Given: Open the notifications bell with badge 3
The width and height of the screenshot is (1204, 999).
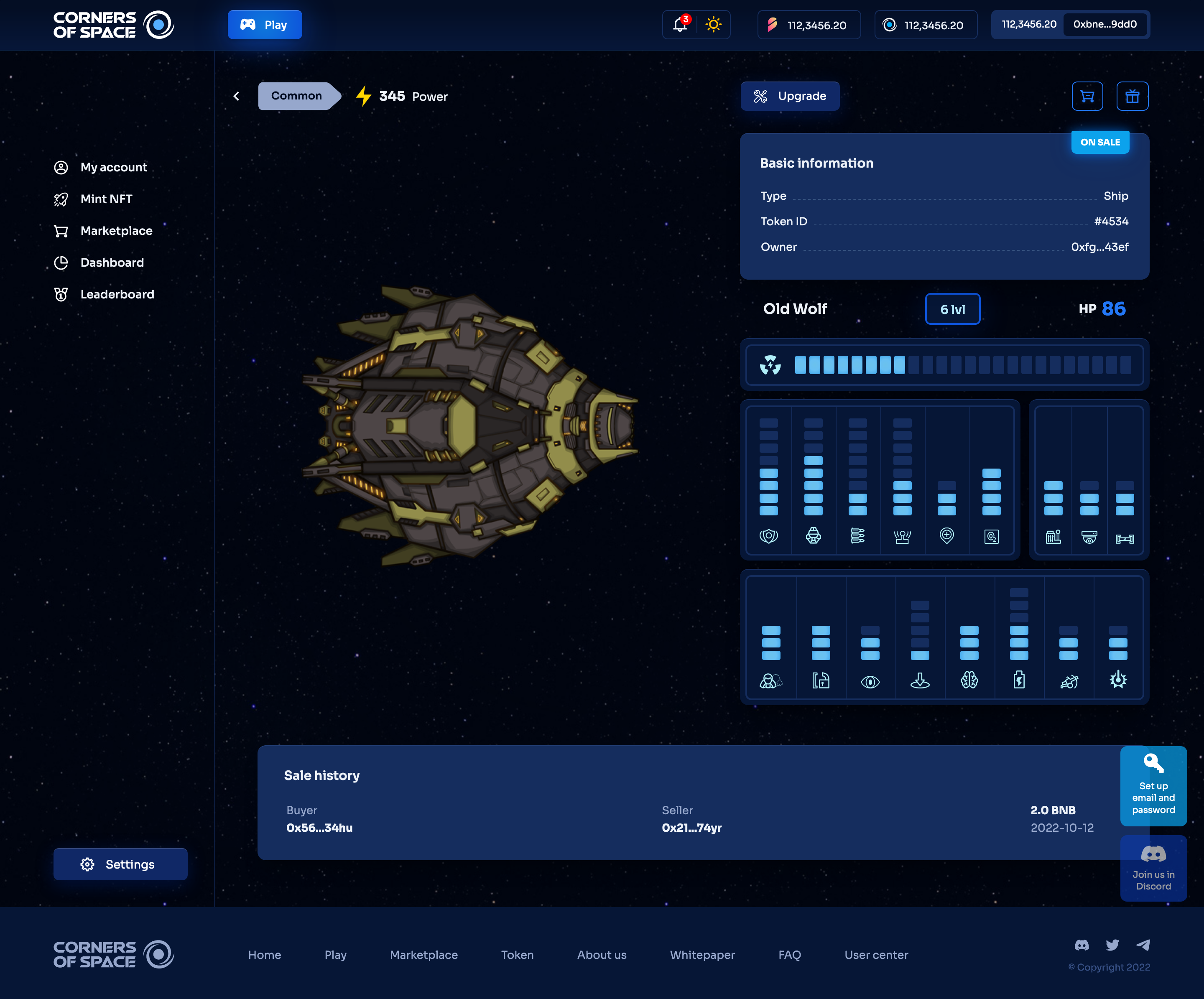Looking at the screenshot, I should (681, 24).
